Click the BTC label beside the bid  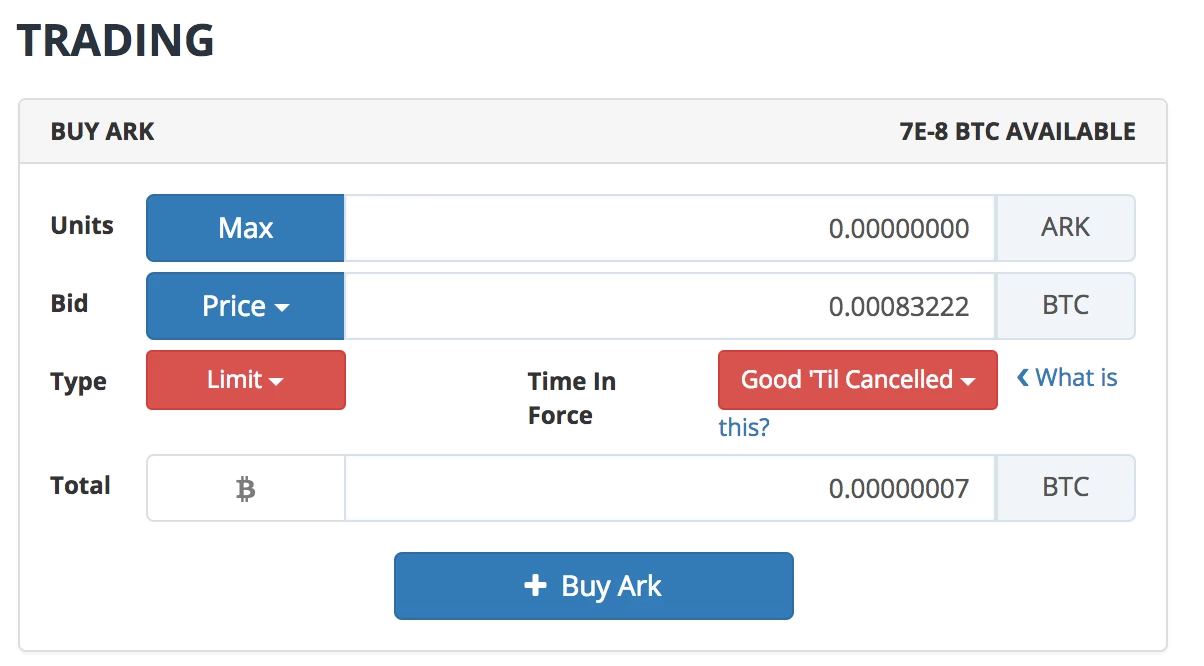click(x=1065, y=306)
